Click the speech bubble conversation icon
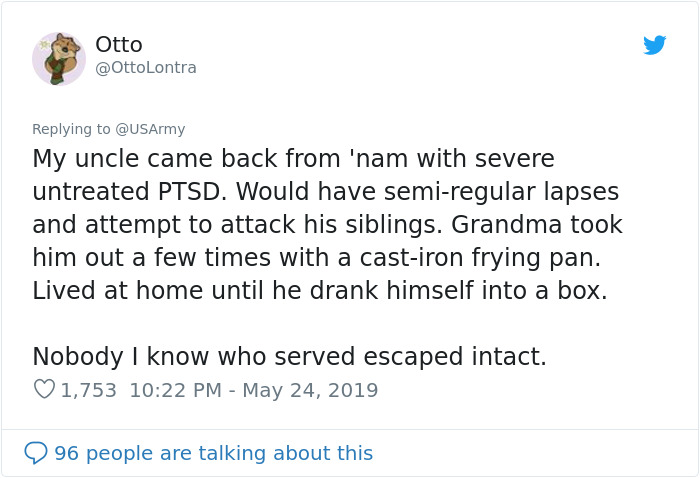Image resolution: width=700 pixels, height=478 pixels. click(36, 453)
